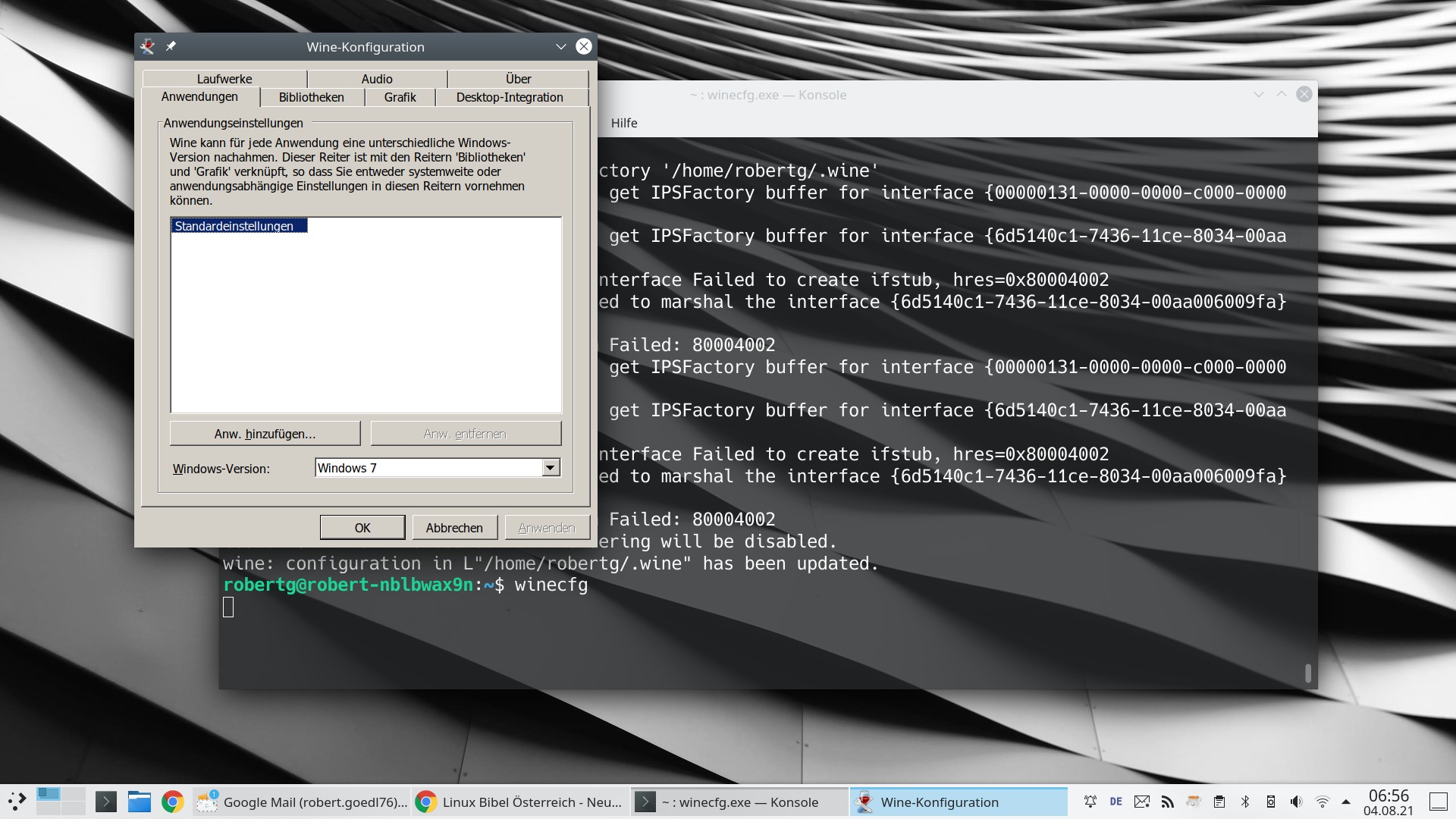Open the Windows-Version dropdown
1456x819 pixels.
(550, 468)
